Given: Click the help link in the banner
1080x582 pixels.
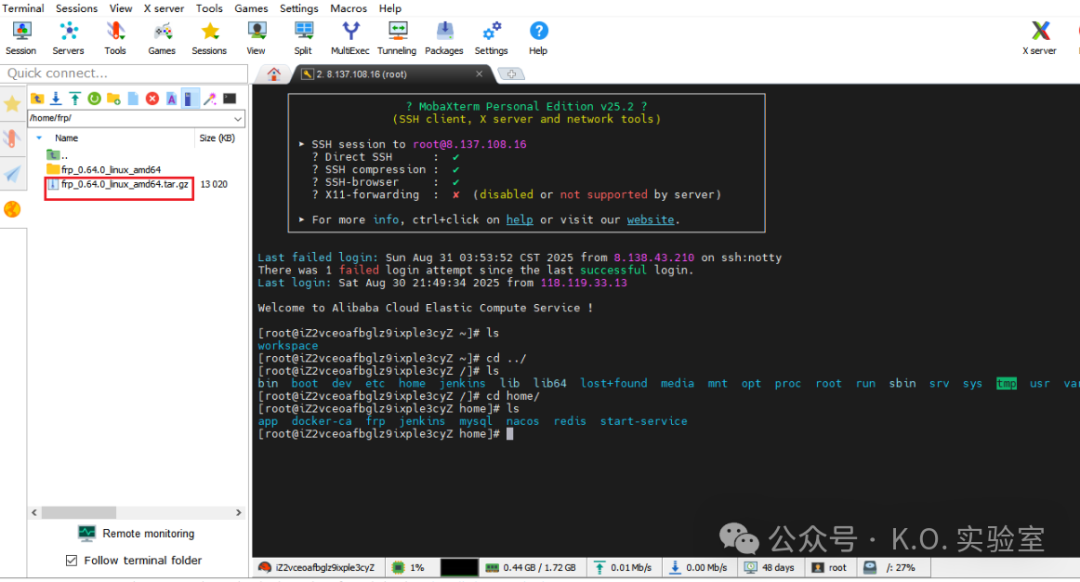Looking at the screenshot, I should coord(519,220).
